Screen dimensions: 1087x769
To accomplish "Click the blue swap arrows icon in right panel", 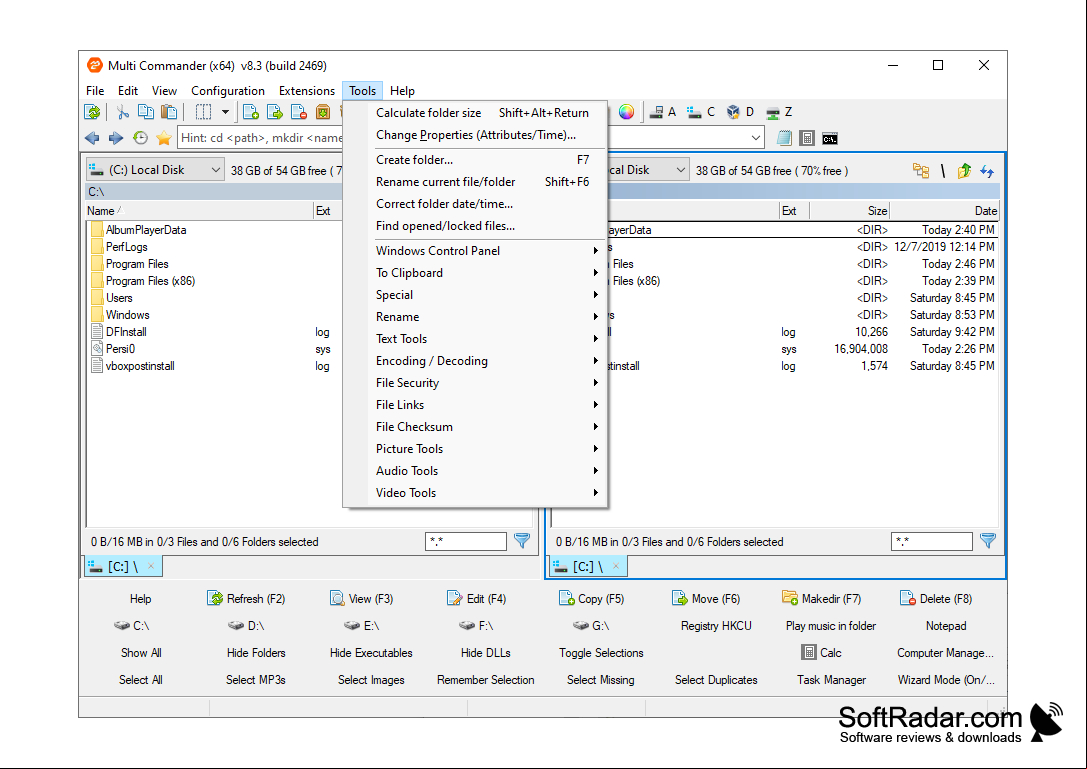I will 987,171.
